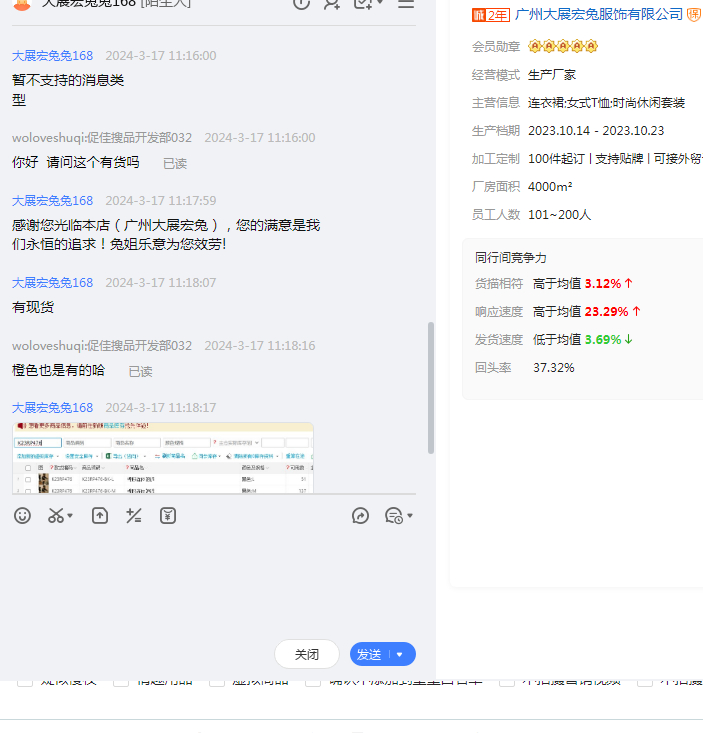Image resolution: width=703 pixels, height=733 pixels.
Task: Focus the message input area
Action: (216, 580)
